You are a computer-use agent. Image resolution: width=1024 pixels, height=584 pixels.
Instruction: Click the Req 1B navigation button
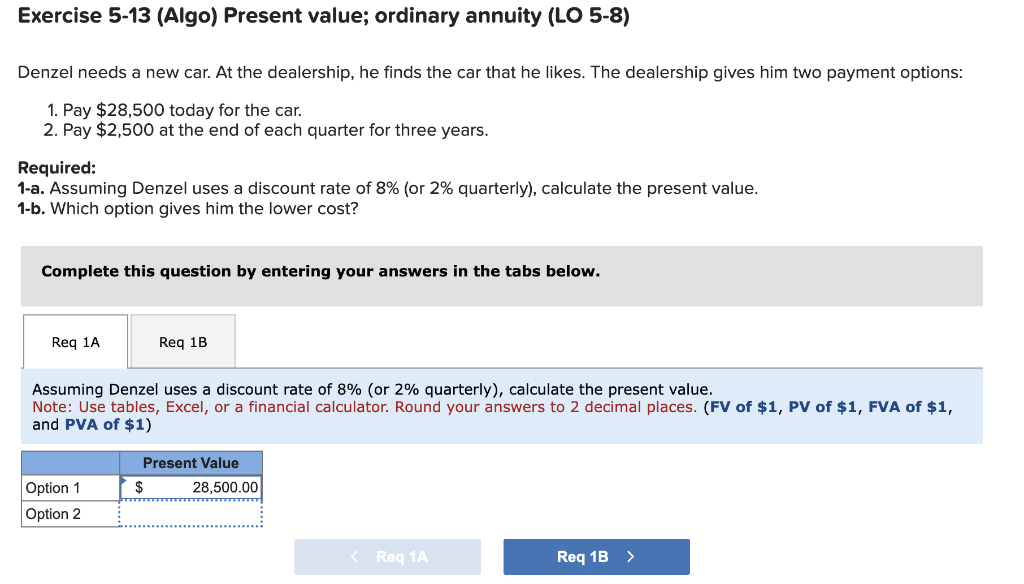pyautogui.click(x=596, y=557)
